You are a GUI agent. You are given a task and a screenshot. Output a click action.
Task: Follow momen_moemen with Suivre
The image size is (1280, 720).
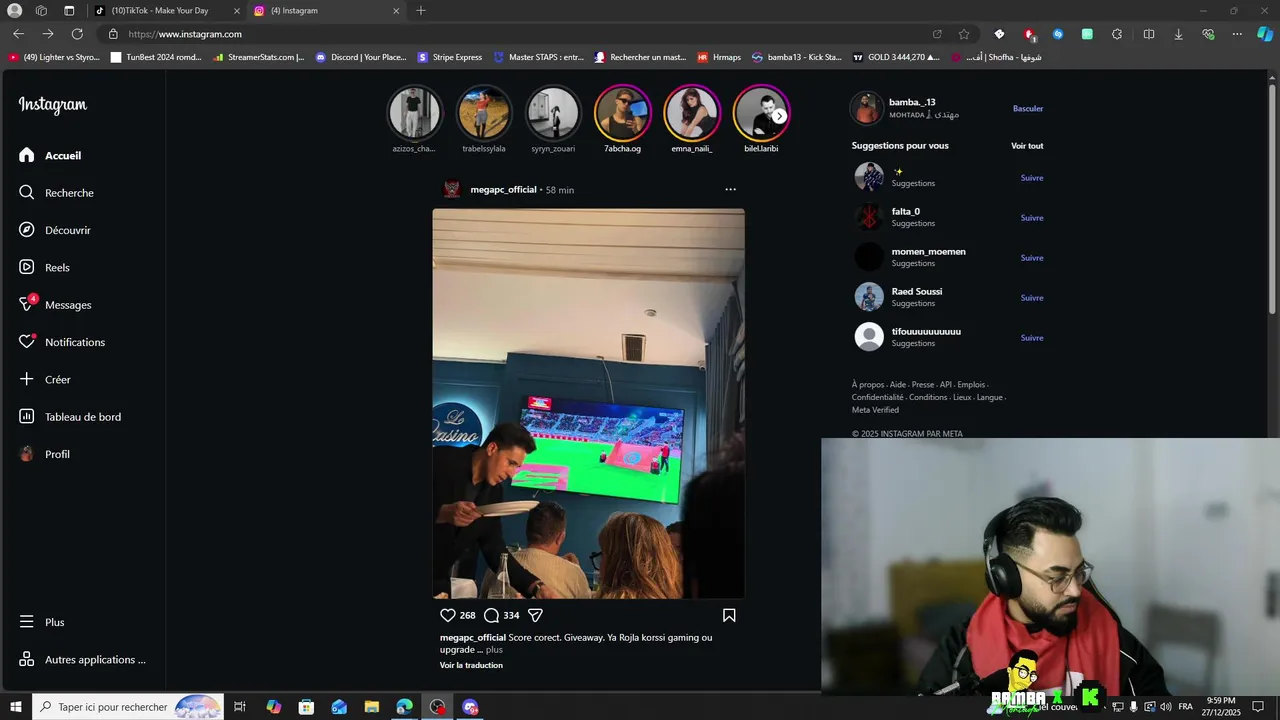[1032, 258]
